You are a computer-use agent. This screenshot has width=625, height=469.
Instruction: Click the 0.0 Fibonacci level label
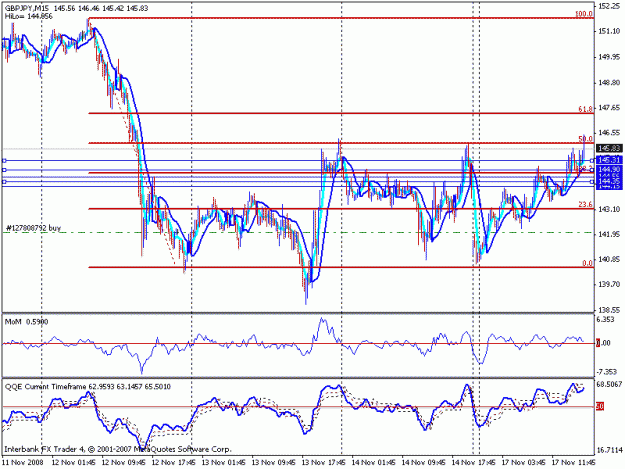(x=587, y=263)
